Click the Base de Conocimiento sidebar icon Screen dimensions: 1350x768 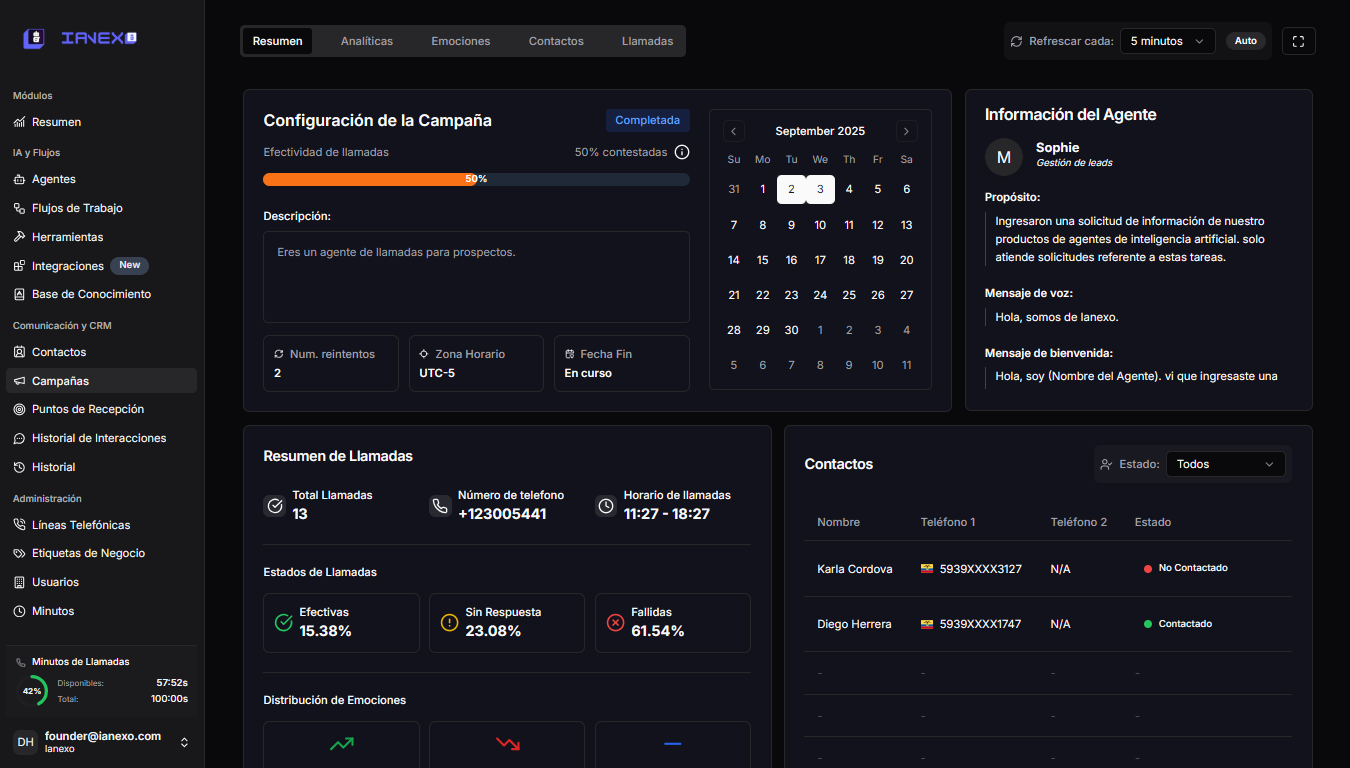coord(20,294)
